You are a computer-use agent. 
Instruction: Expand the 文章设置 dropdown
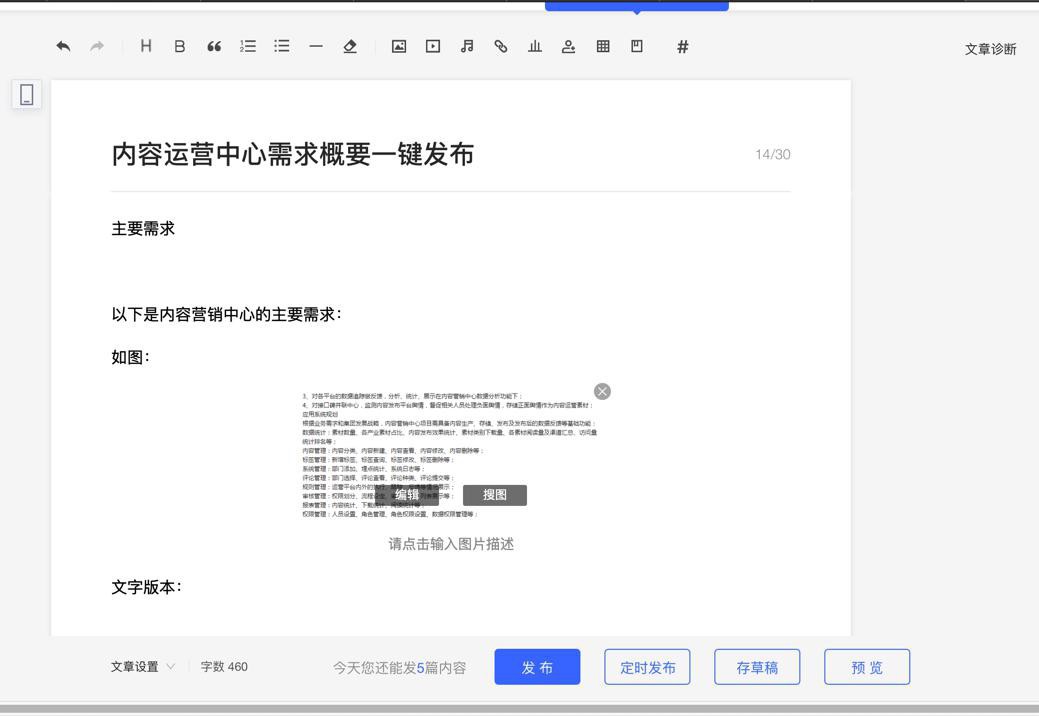click(142, 666)
